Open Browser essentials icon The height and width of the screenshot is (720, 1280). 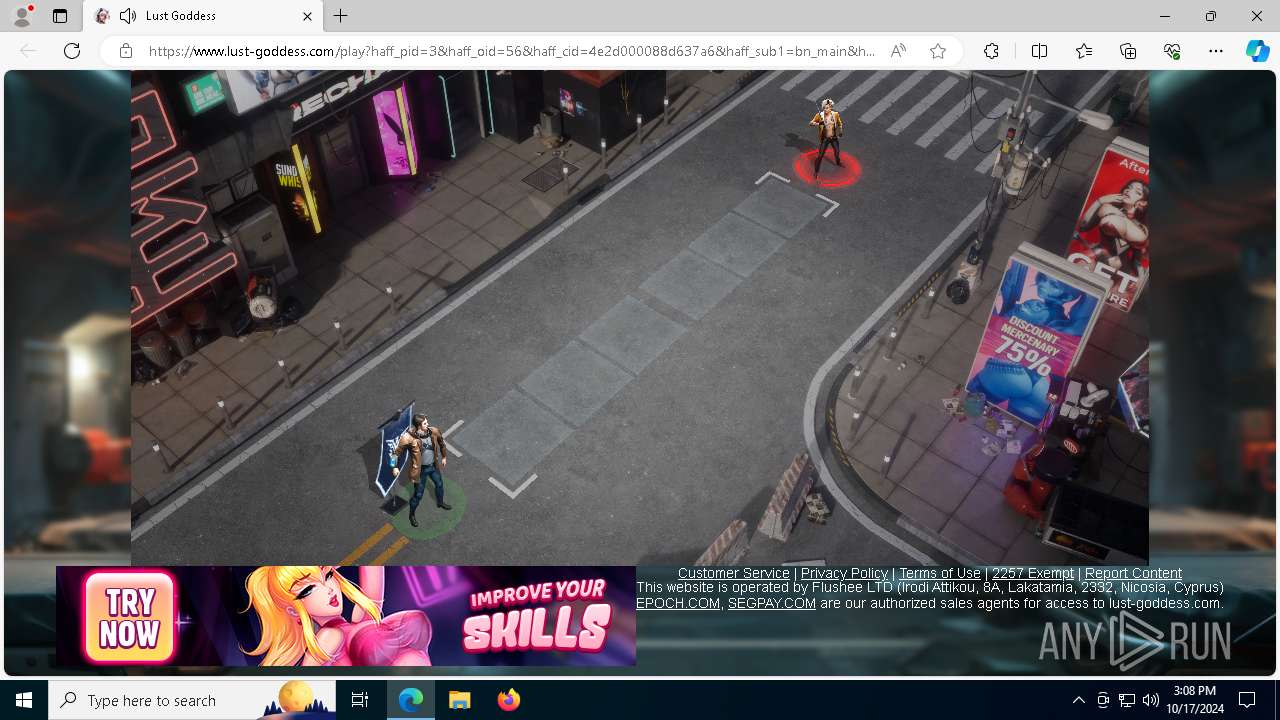click(x=1172, y=51)
